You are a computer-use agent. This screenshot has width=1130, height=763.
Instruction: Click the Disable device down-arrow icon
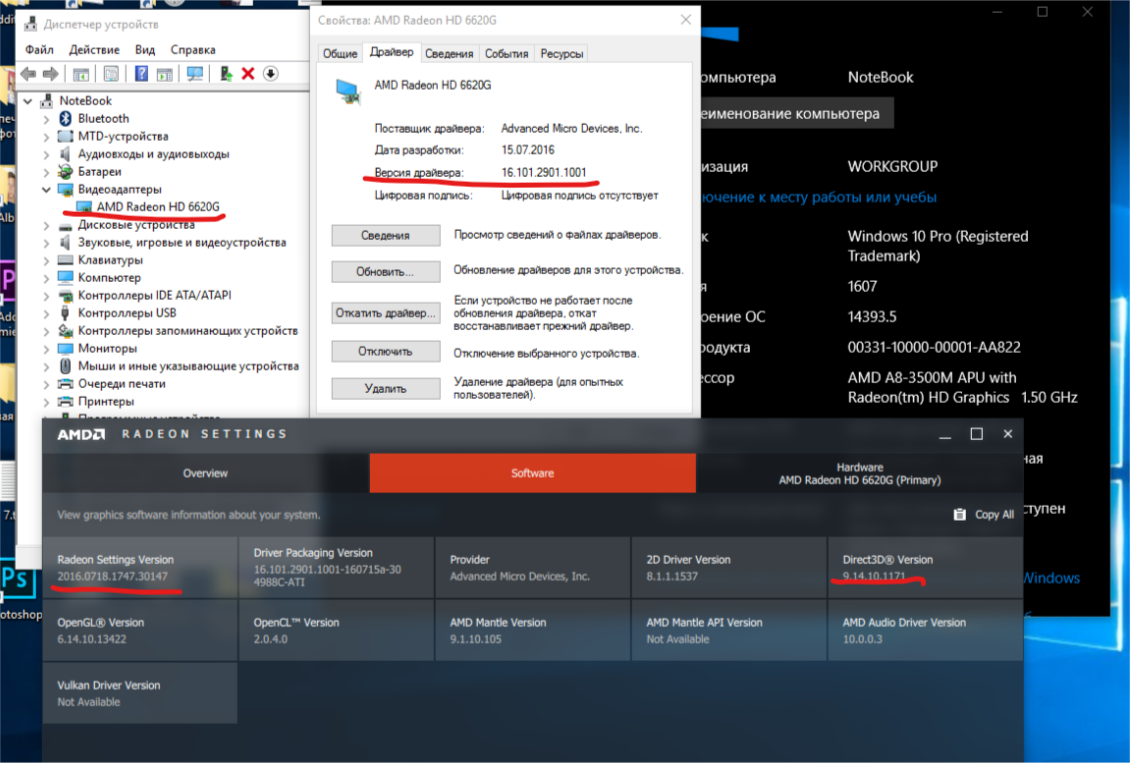coord(271,73)
